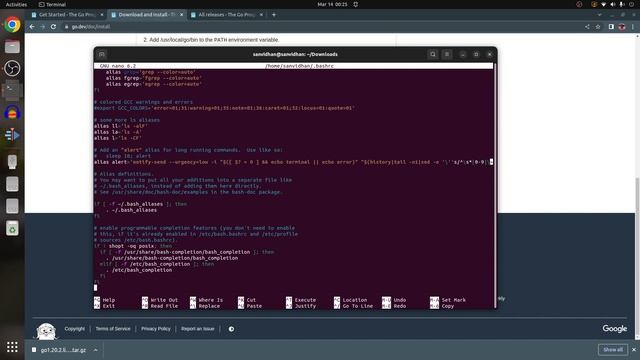640x360 pixels.
Task: Close the All releases tab
Action: tap(261, 15)
